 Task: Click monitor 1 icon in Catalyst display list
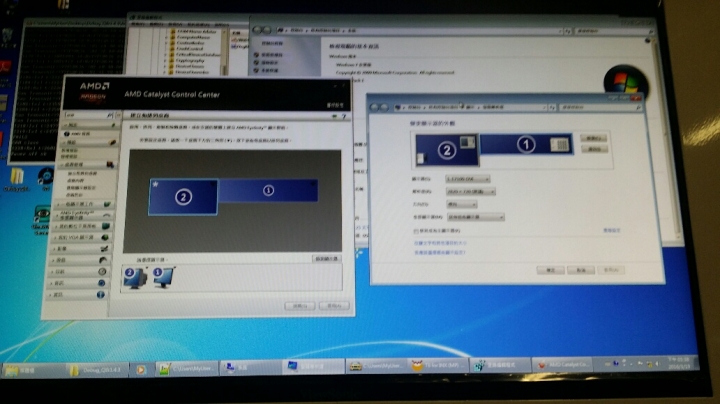tap(163, 277)
